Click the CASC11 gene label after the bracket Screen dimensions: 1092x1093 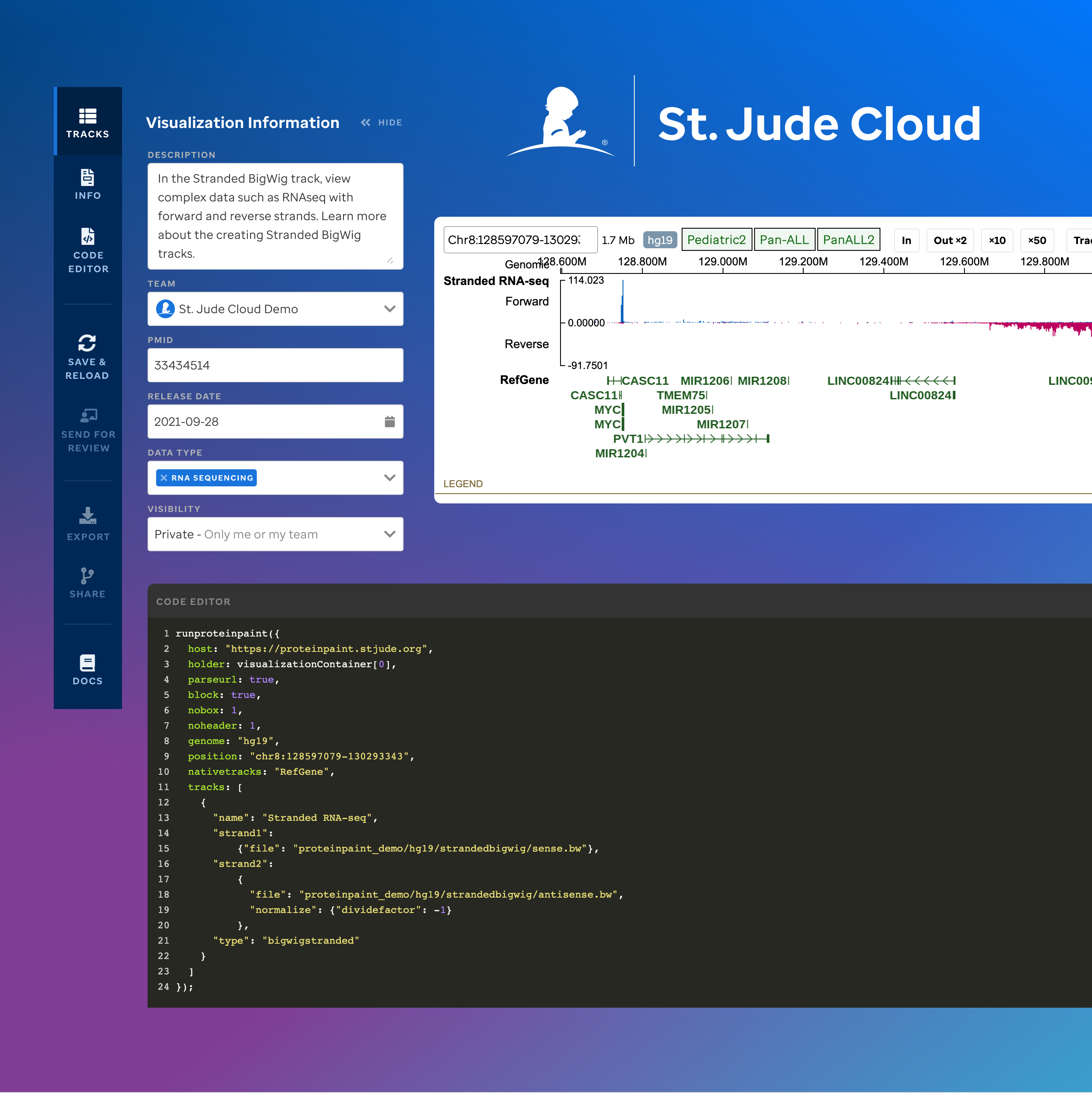645,381
